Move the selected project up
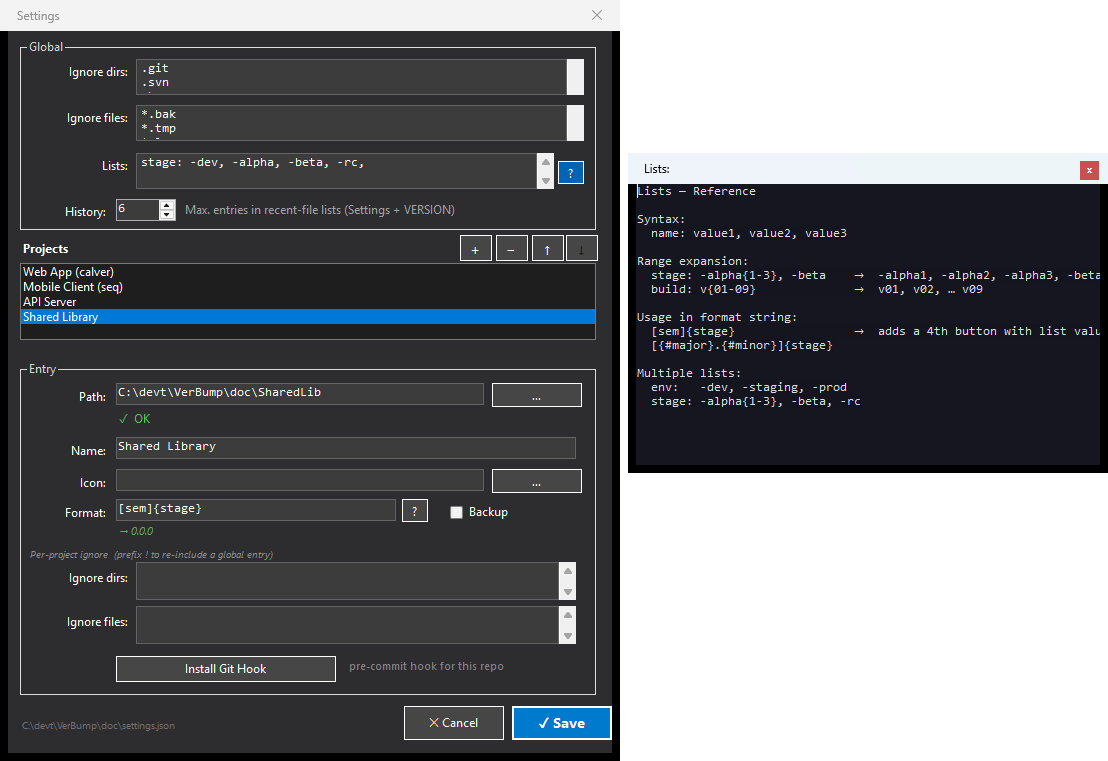The height and width of the screenshot is (761, 1108). pyautogui.click(x=547, y=249)
